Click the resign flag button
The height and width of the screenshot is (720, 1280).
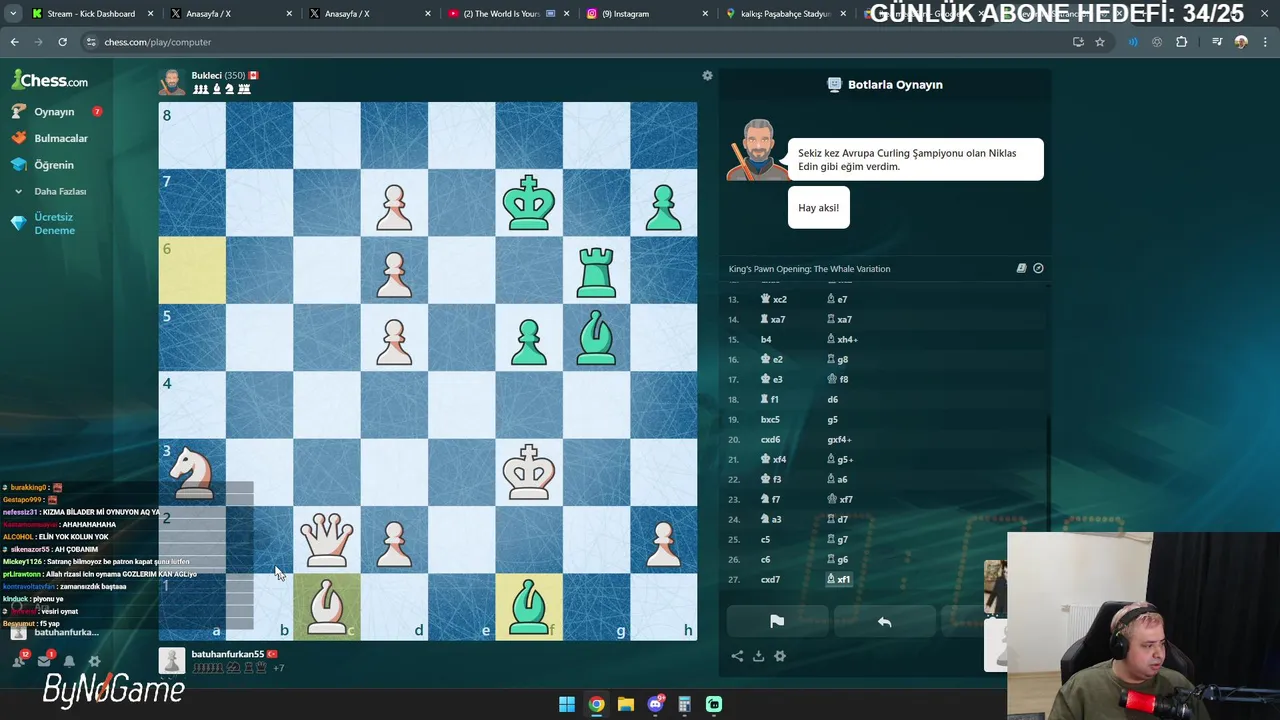[776, 621]
